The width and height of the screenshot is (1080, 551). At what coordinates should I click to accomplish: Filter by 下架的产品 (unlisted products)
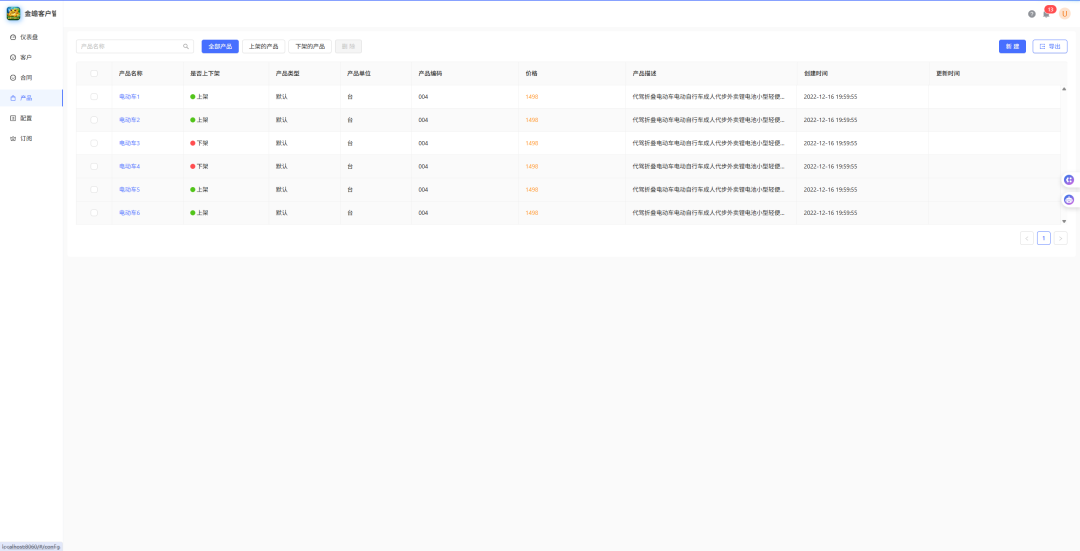pos(310,47)
